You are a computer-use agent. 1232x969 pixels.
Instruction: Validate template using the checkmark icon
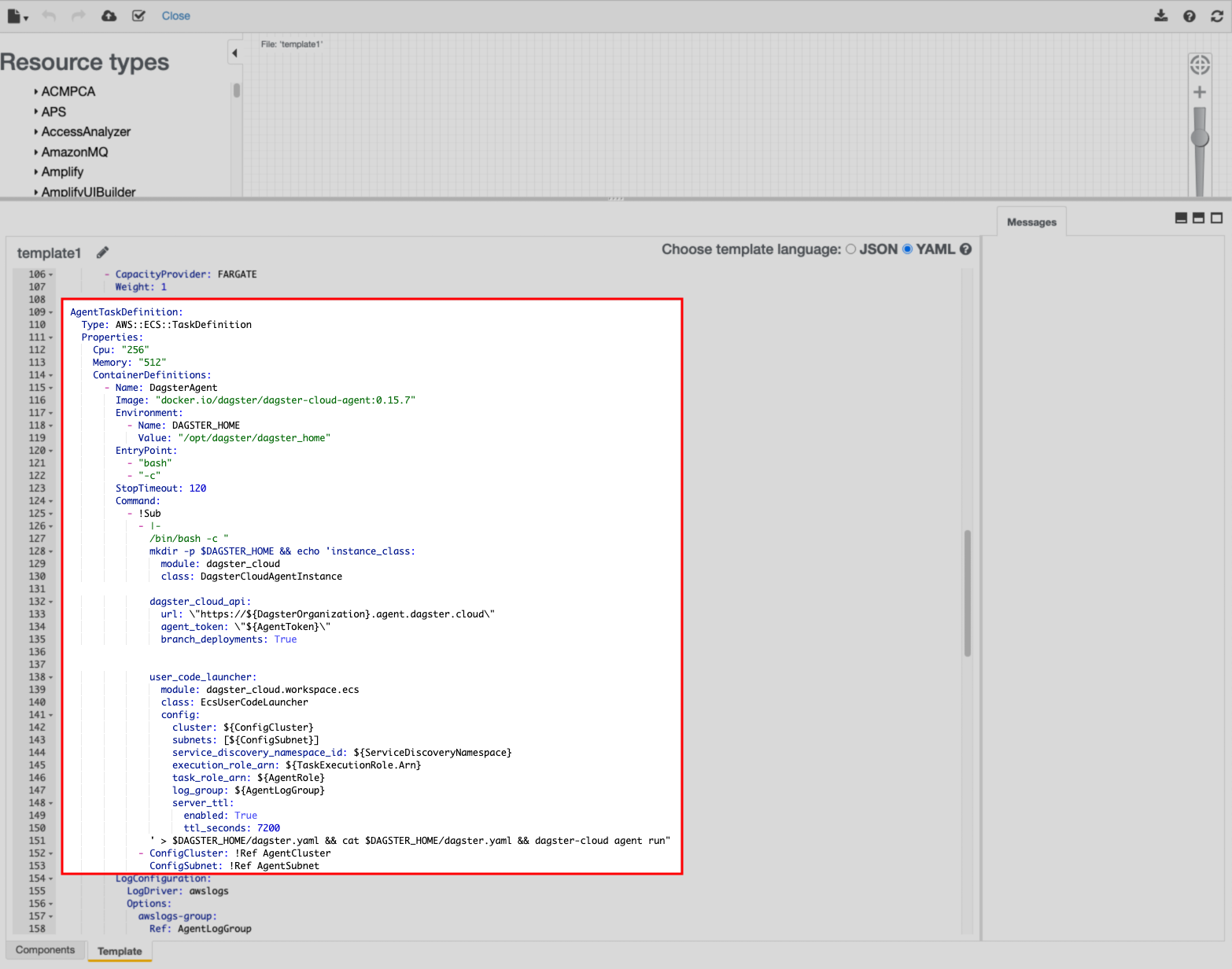(138, 15)
